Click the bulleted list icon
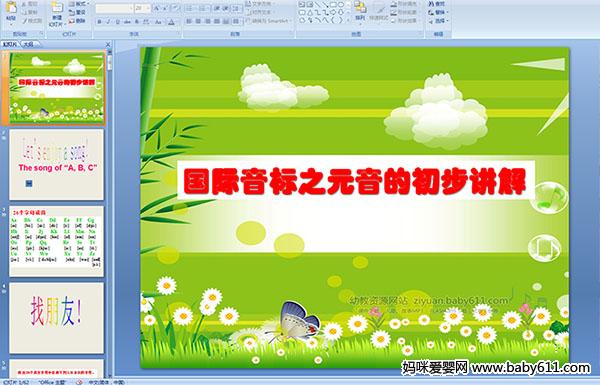 [190, 8]
